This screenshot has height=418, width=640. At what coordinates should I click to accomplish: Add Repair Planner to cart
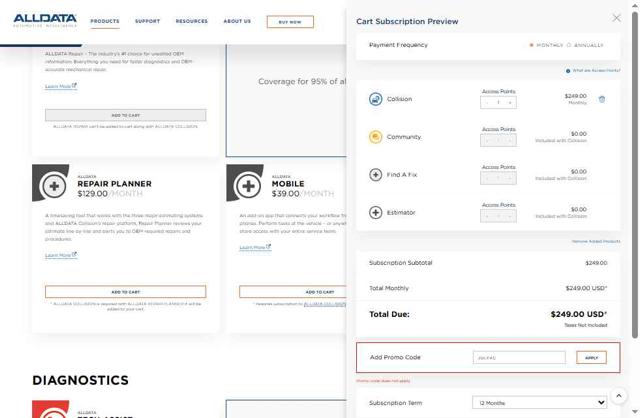click(x=126, y=292)
